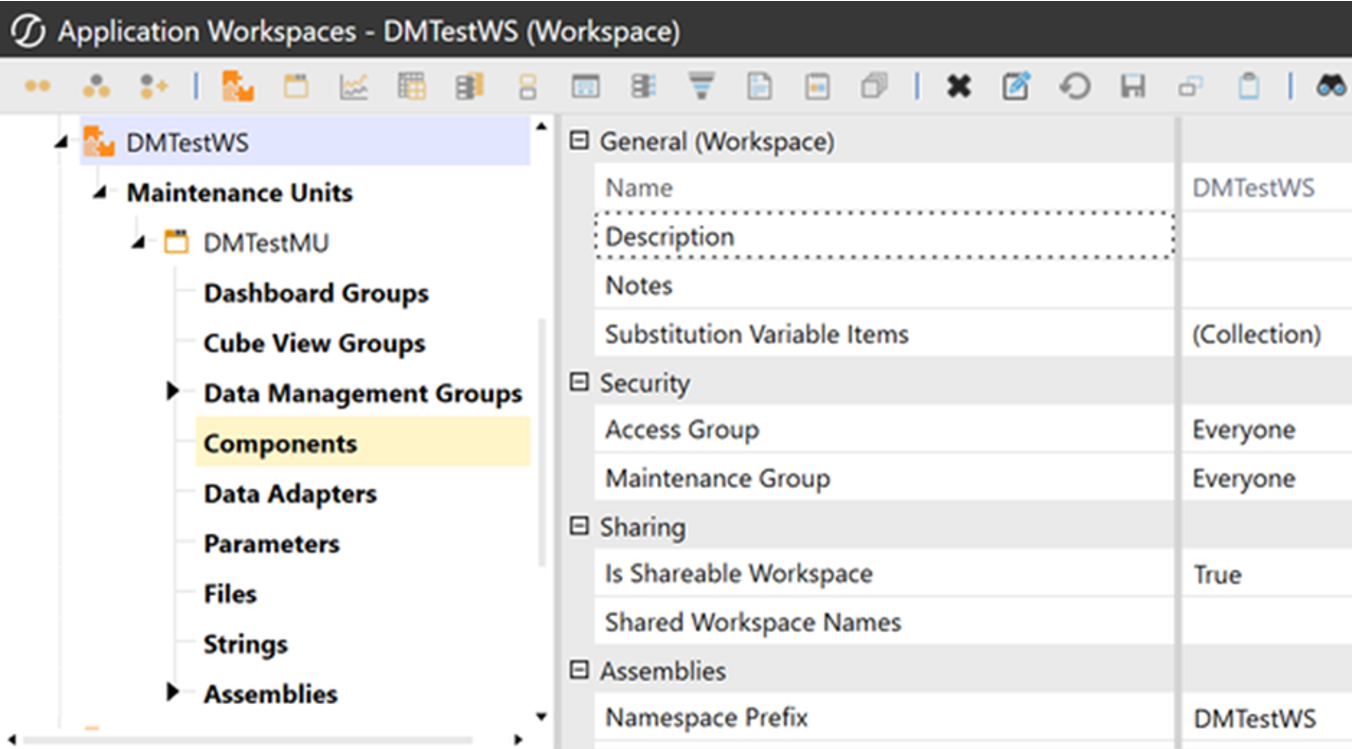Click the circular arrow refresh icon

click(x=1074, y=88)
